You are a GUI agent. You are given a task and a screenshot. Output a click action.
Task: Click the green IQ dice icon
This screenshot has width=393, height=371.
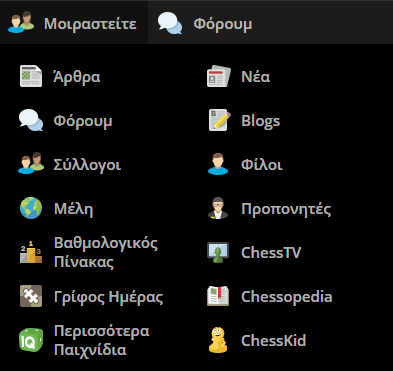point(31,340)
